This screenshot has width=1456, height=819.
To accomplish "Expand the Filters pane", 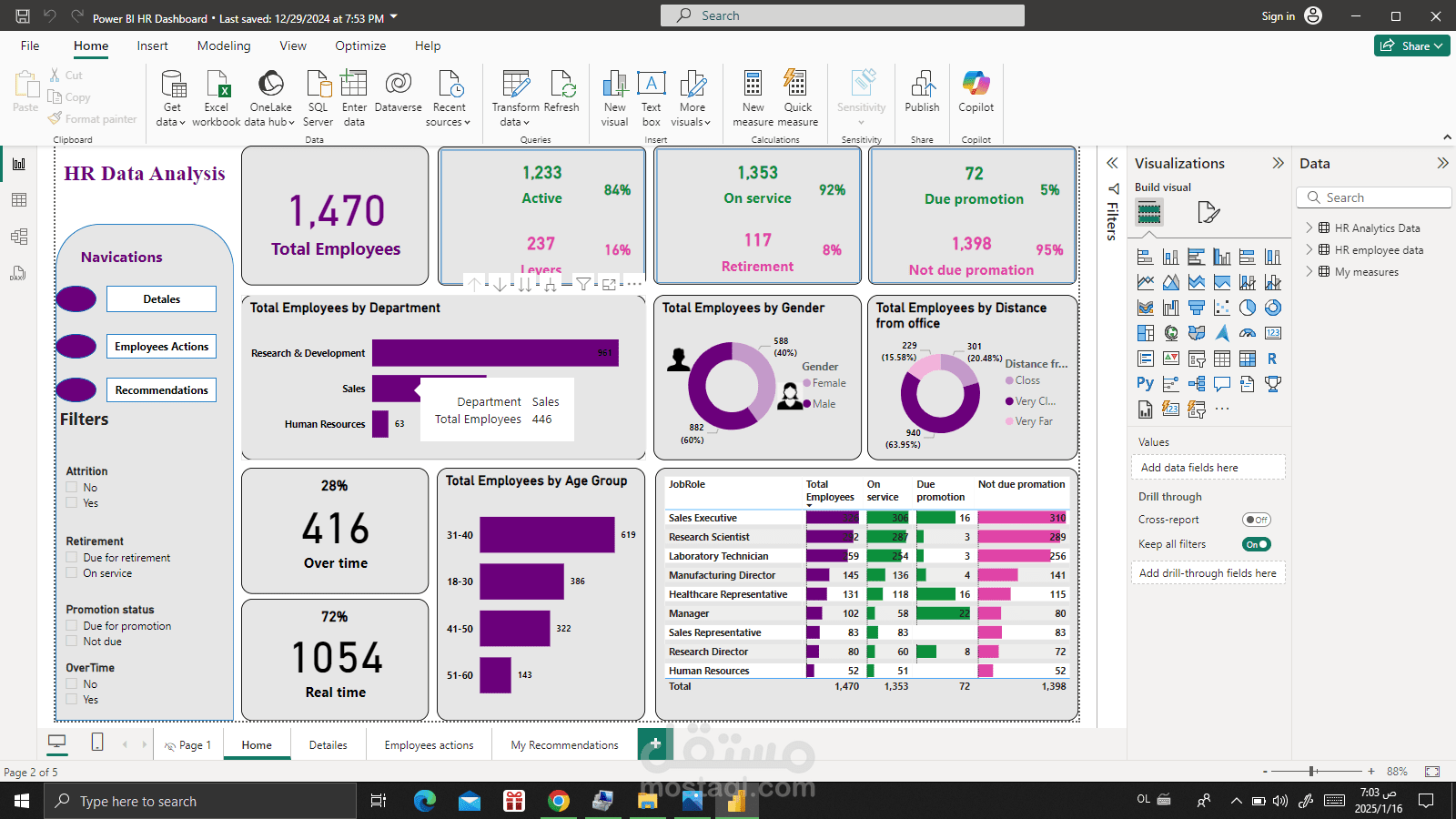I will (1112, 163).
